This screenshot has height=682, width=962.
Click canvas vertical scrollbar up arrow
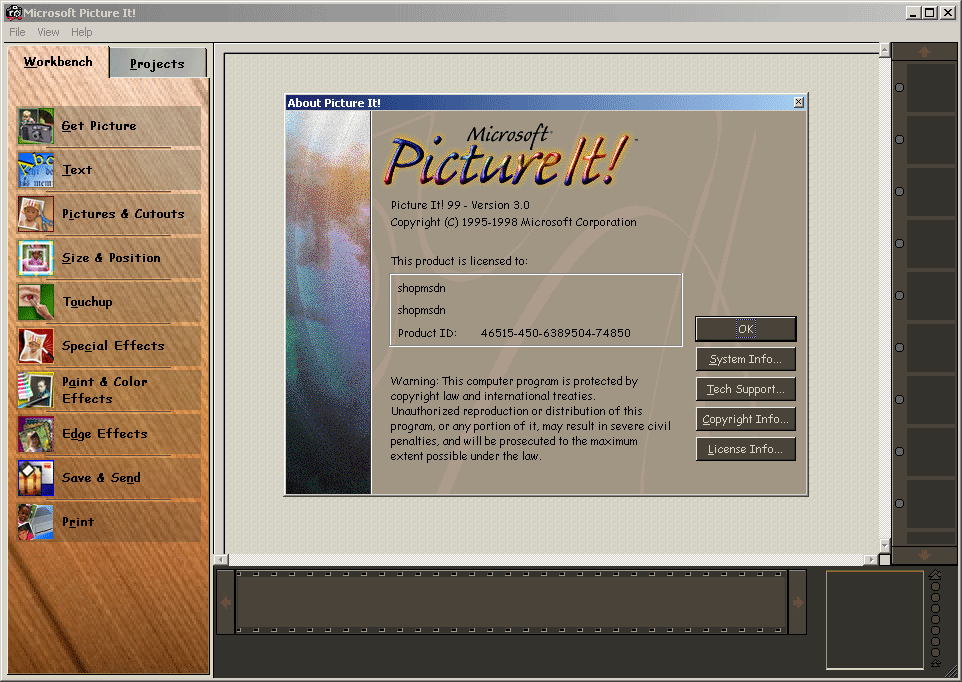[x=884, y=50]
